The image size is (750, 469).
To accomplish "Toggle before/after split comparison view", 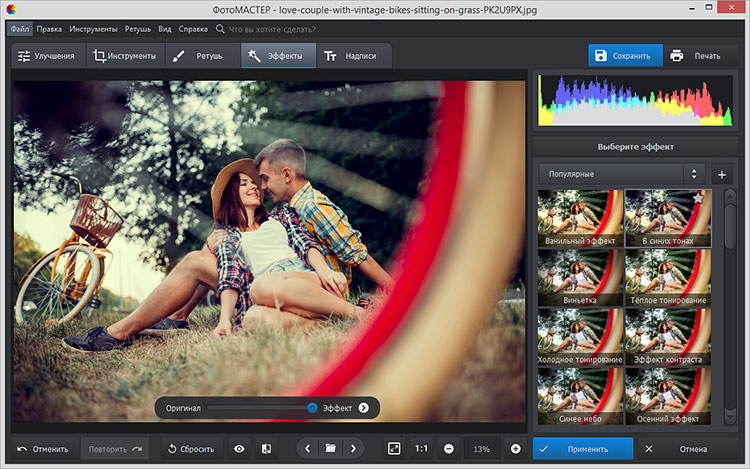I will click(266, 449).
